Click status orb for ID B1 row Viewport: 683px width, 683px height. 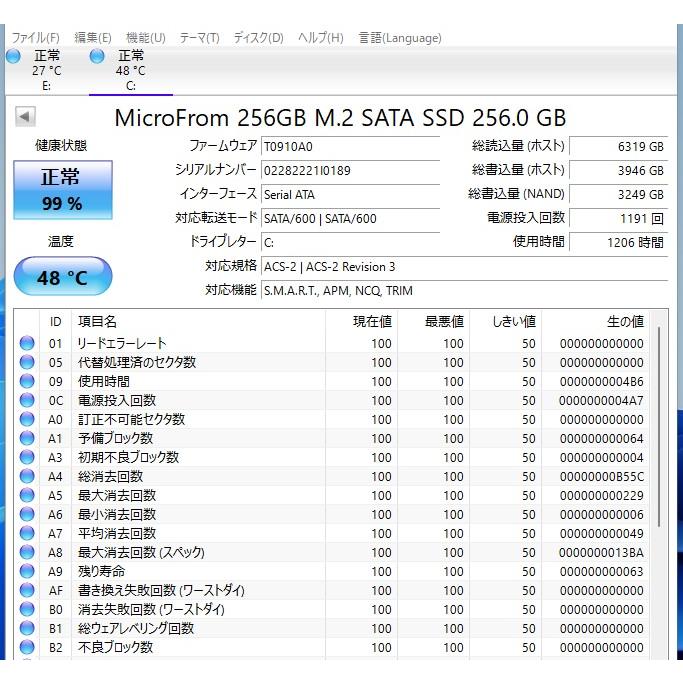pos(27,628)
